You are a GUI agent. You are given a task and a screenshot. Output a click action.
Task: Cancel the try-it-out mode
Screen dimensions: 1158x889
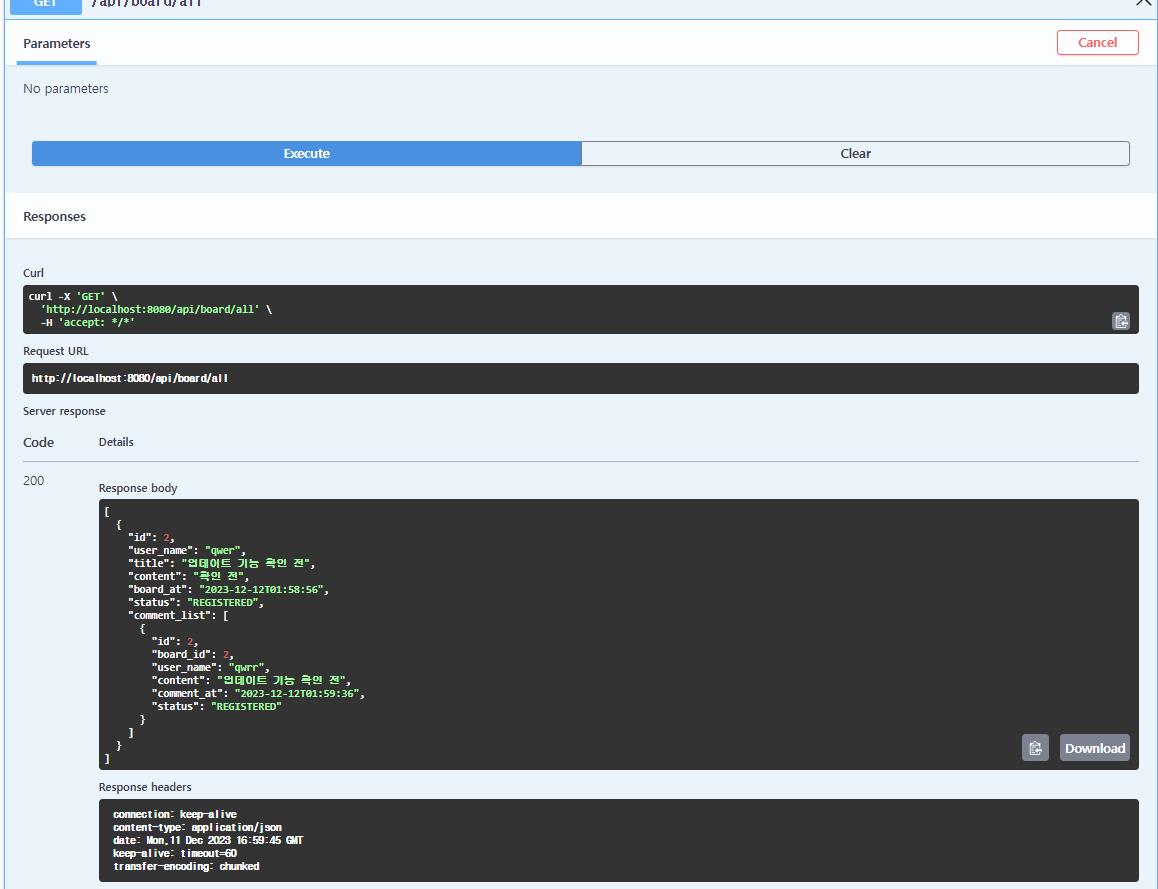coord(1097,43)
